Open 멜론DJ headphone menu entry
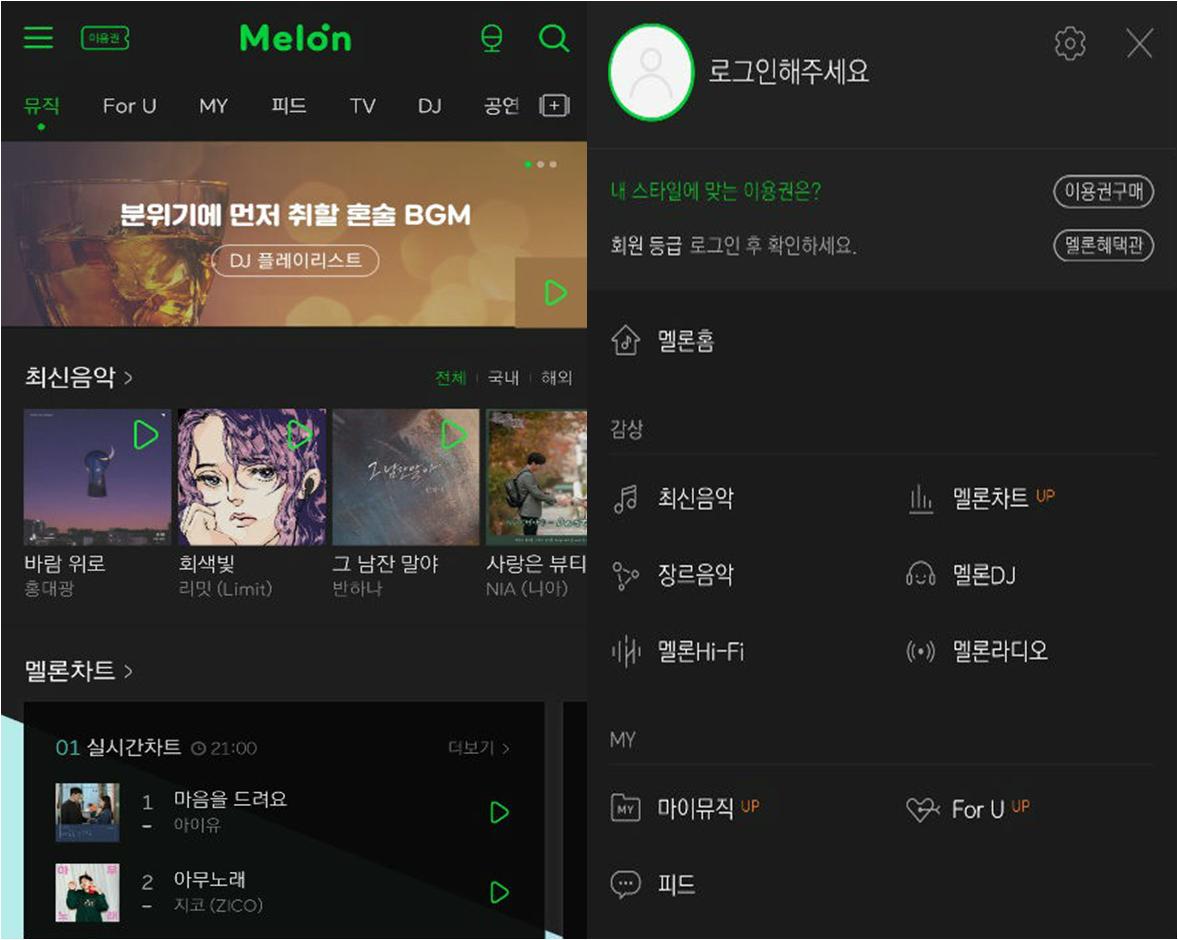Screen dimensions: 1178x940 pos(961,576)
